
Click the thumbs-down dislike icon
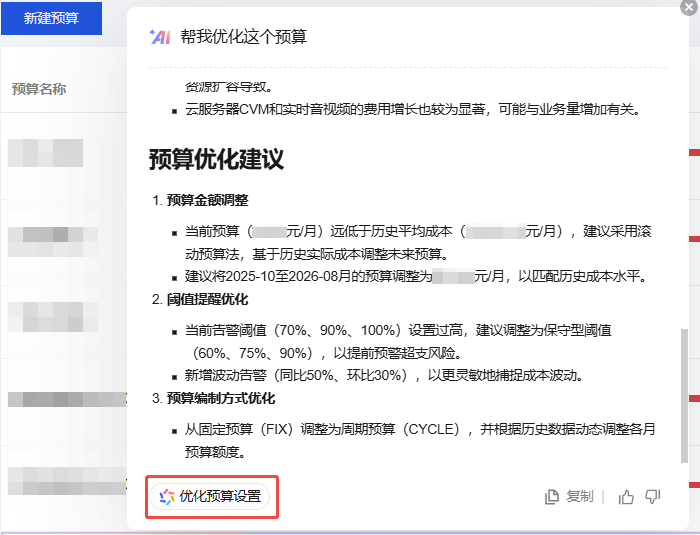[x=653, y=497]
